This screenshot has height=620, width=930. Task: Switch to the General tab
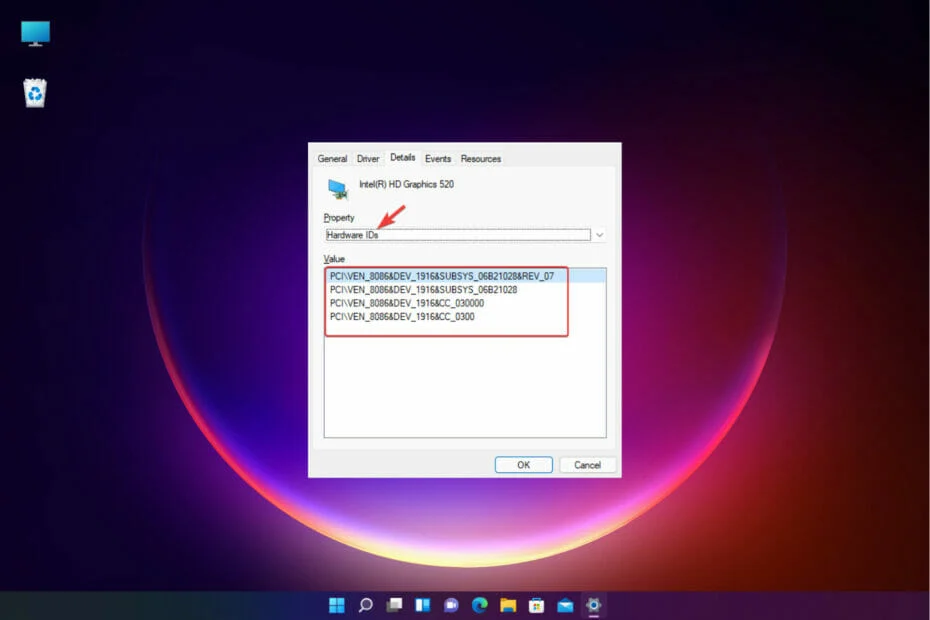[x=332, y=158]
